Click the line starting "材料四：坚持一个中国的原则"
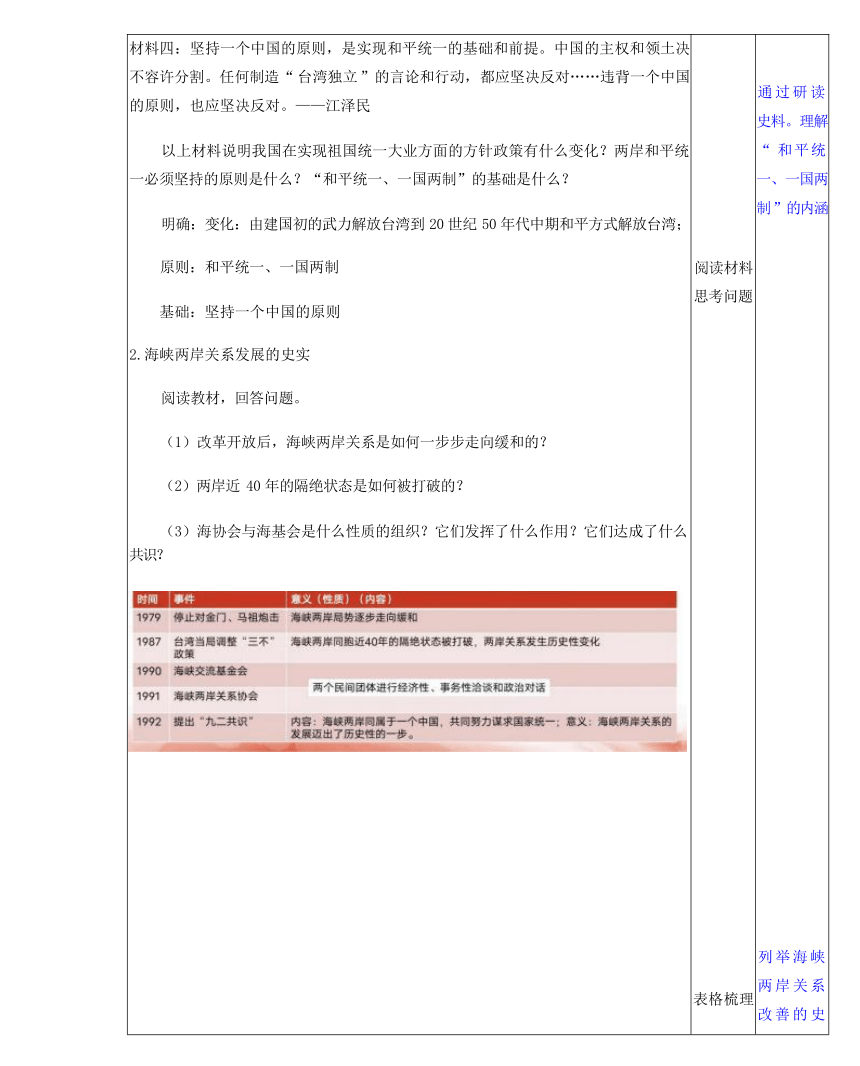Viewport: 860px width, 1066px height. pyautogui.click(x=409, y=48)
